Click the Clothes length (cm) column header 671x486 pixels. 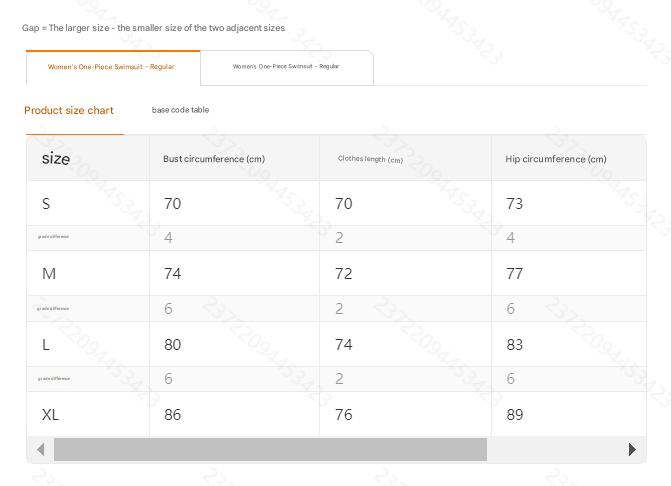coord(370,159)
